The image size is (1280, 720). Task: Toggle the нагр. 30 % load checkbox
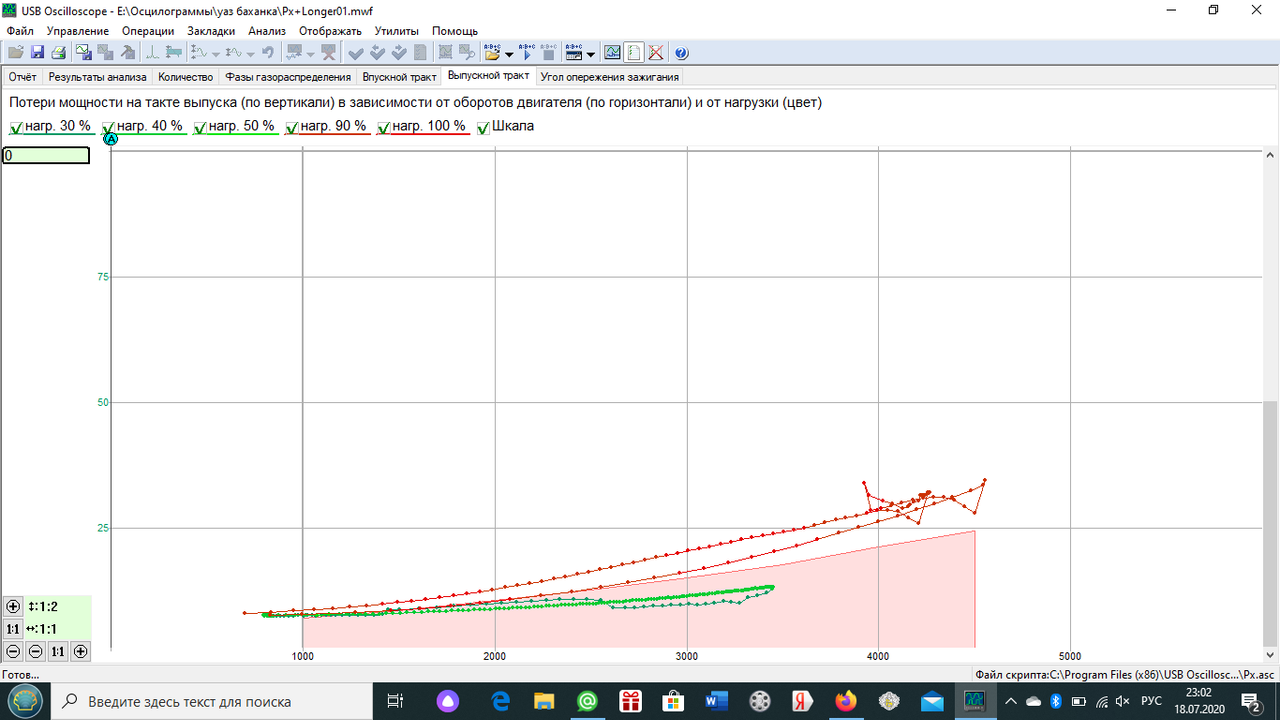click(16, 127)
